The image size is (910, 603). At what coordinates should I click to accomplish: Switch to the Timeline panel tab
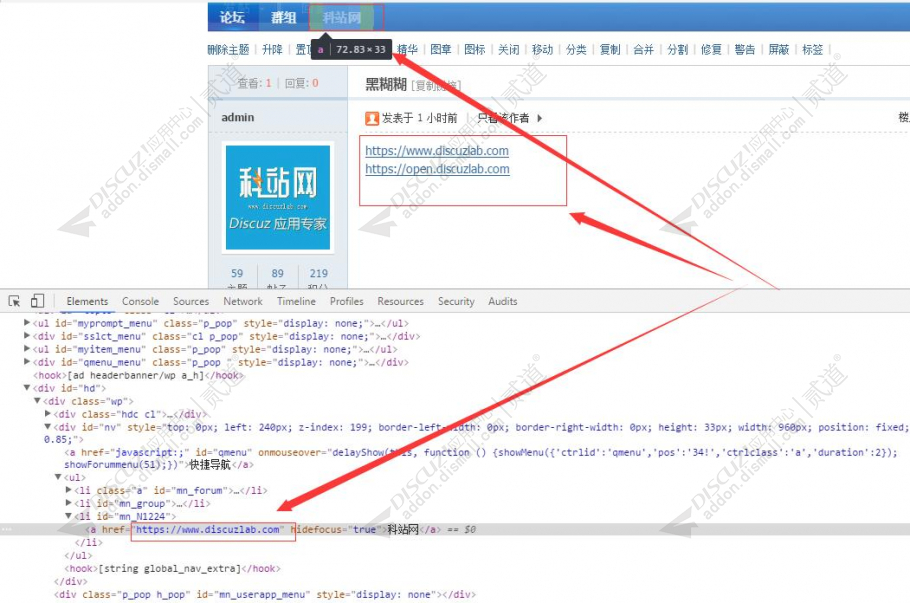tap(296, 301)
